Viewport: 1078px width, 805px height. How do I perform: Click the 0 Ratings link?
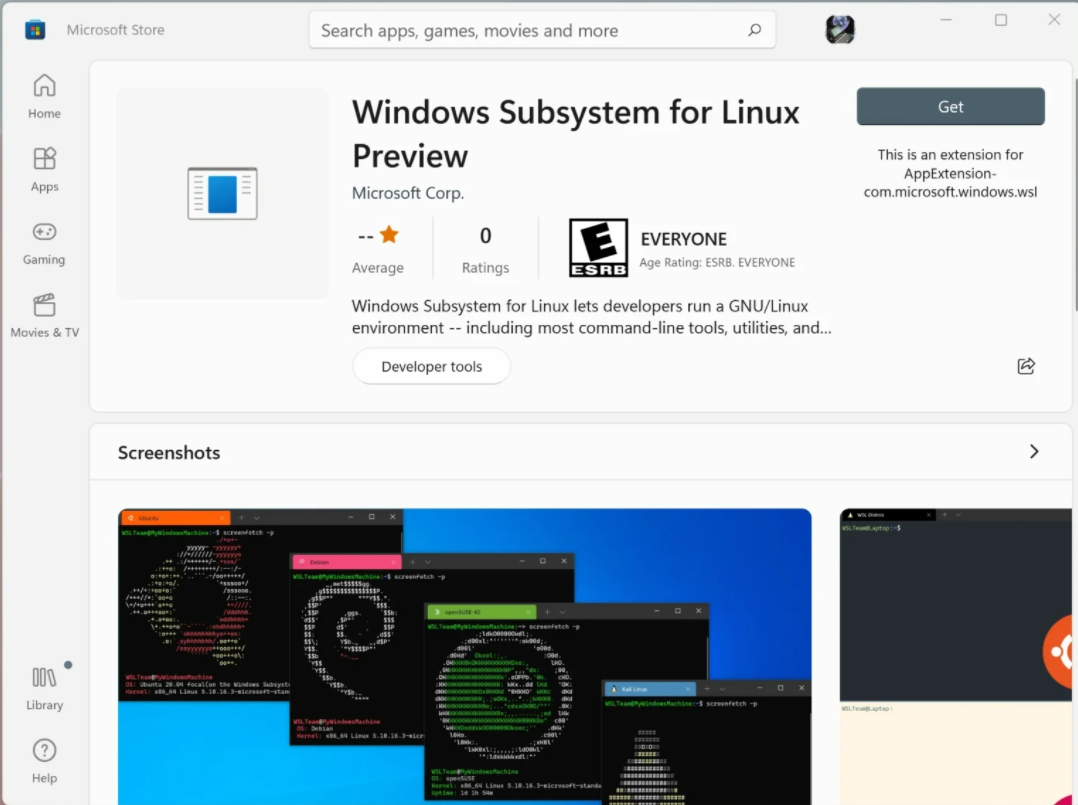click(485, 247)
